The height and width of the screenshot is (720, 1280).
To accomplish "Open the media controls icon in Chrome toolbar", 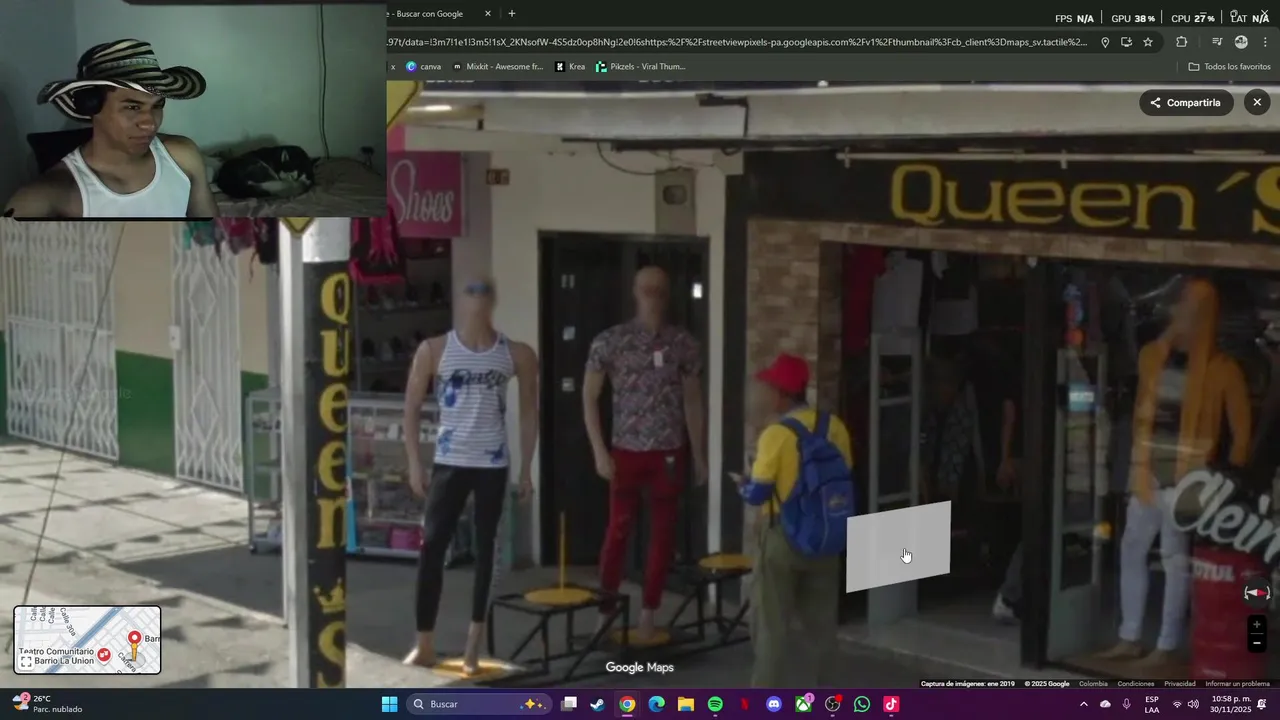I will click(x=1217, y=42).
